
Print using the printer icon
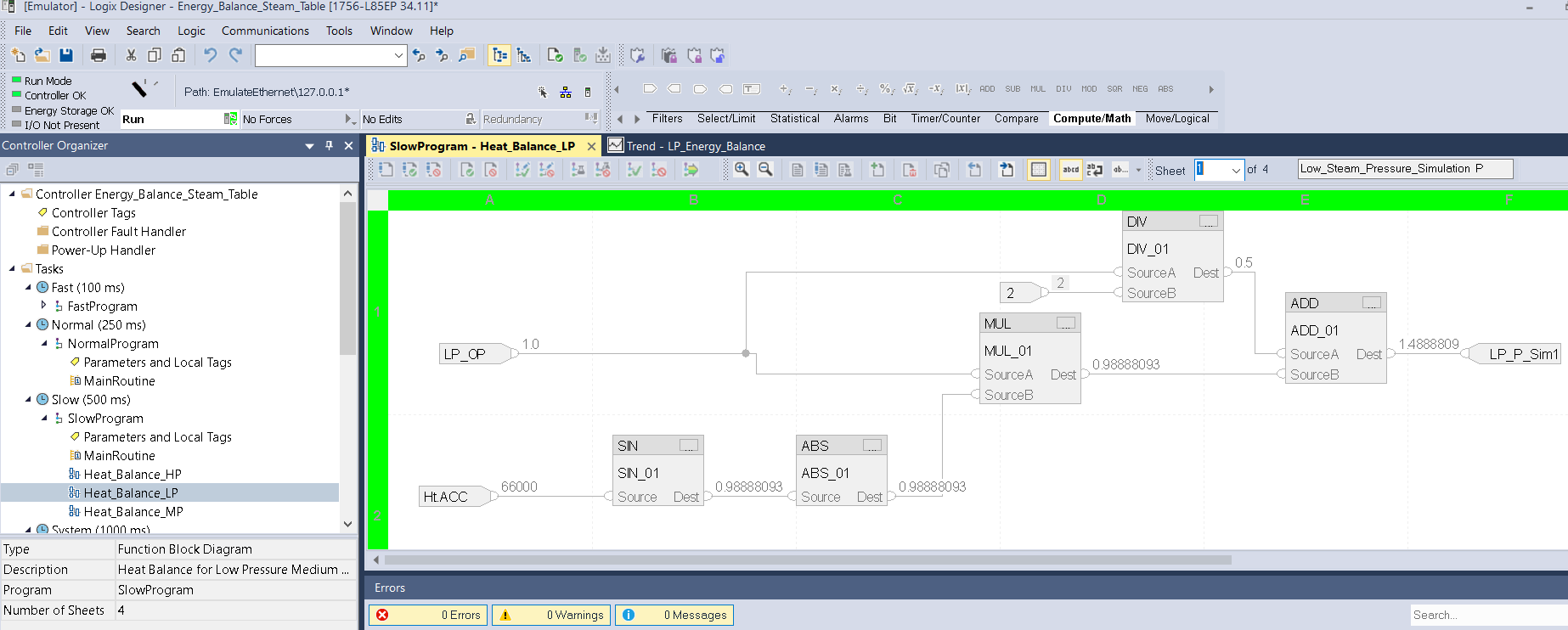(99, 55)
